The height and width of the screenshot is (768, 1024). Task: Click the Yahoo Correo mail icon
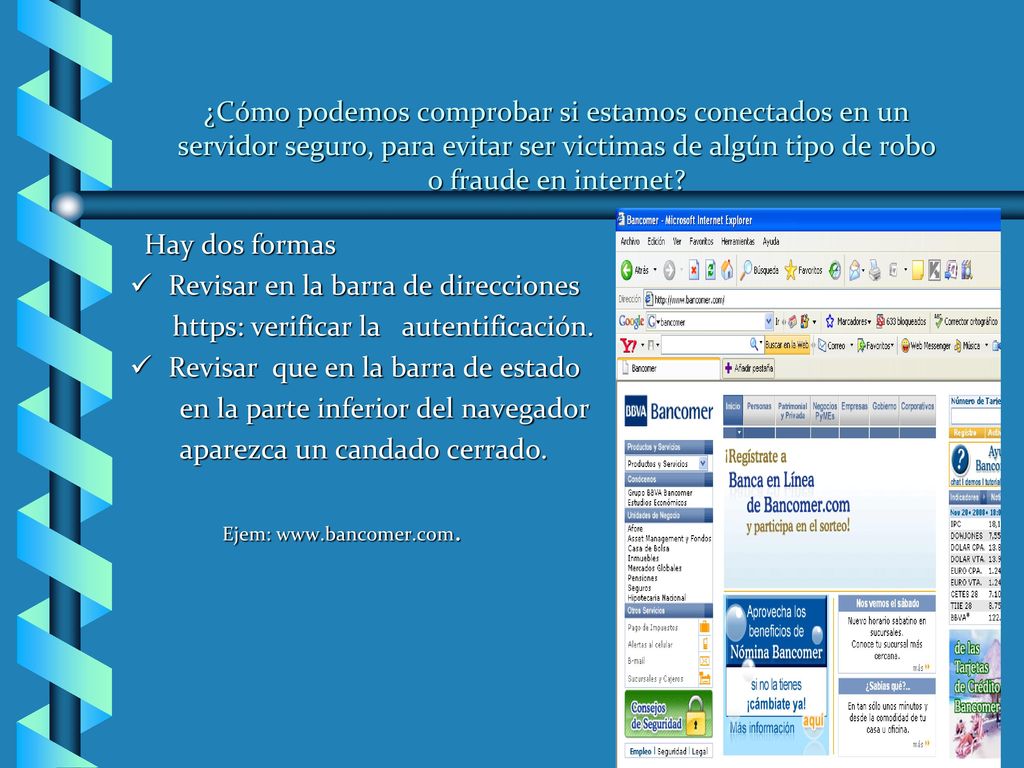822,345
